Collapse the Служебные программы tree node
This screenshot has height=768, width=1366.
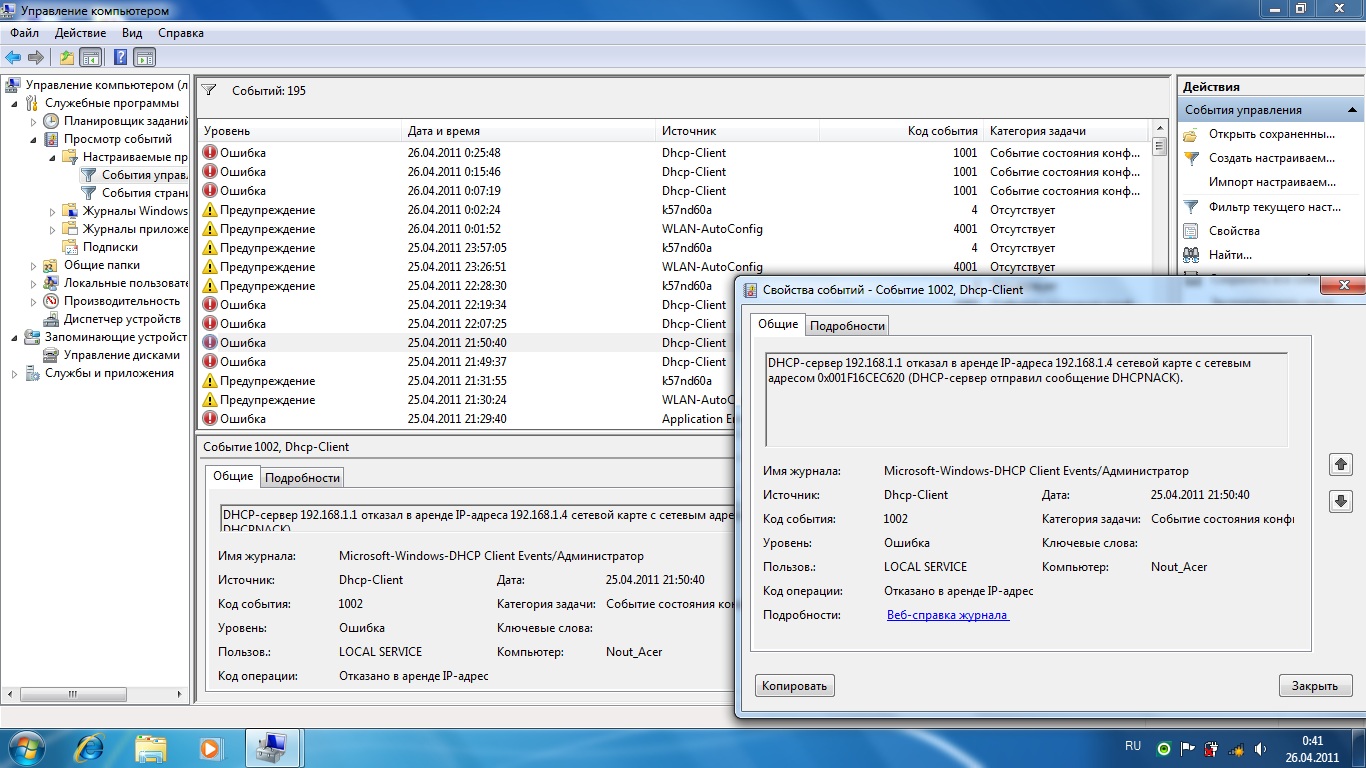15,103
